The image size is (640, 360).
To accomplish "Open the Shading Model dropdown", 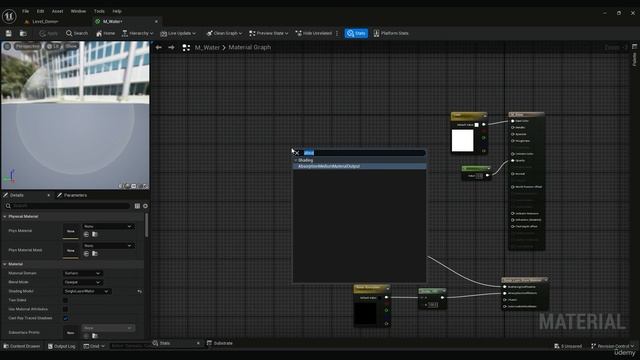I will (87, 291).
